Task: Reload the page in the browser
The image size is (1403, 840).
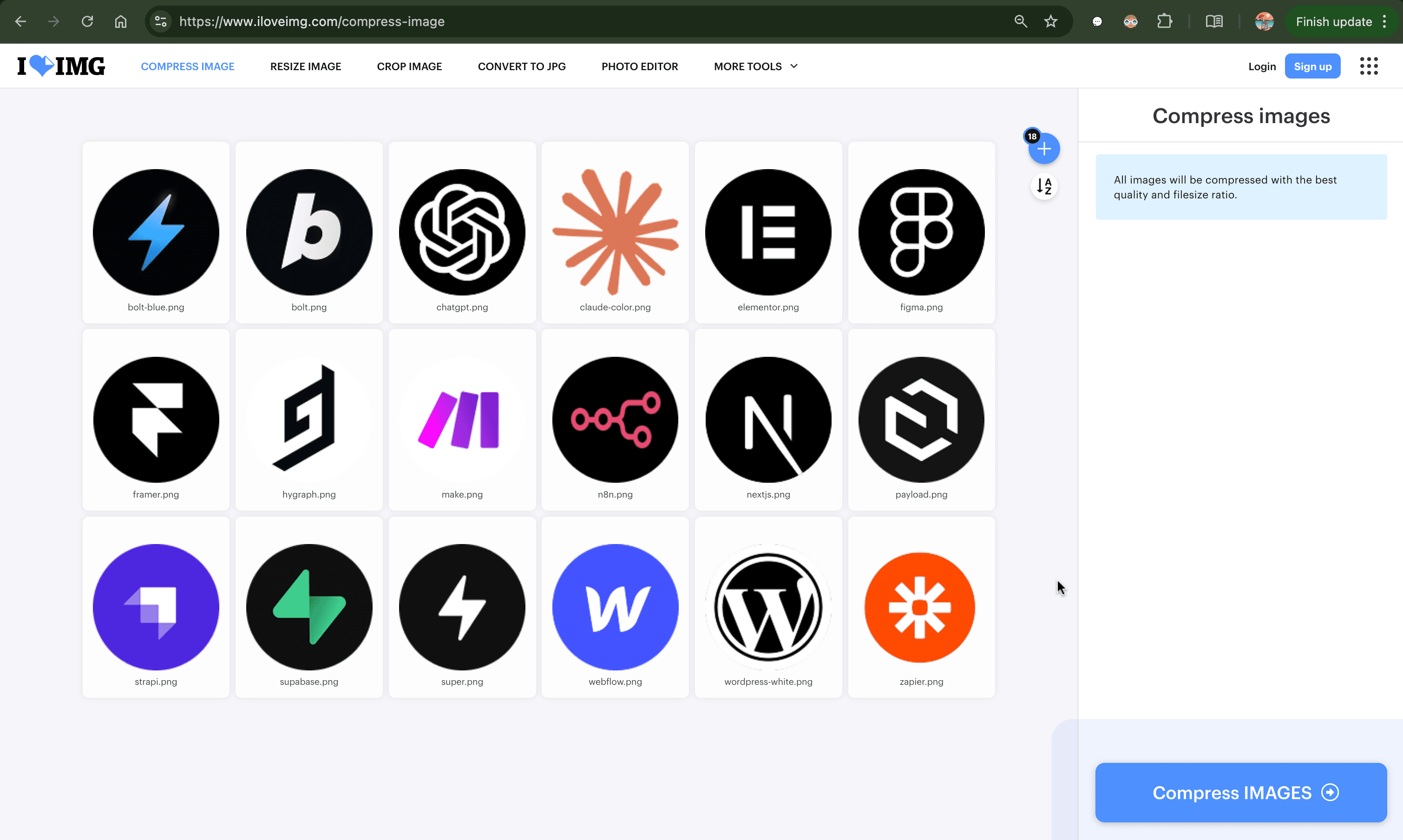Action: (x=87, y=21)
